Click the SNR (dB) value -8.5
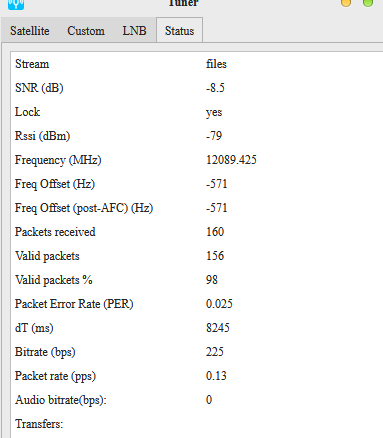Screen dimensions: 383x438 (x=215, y=88)
